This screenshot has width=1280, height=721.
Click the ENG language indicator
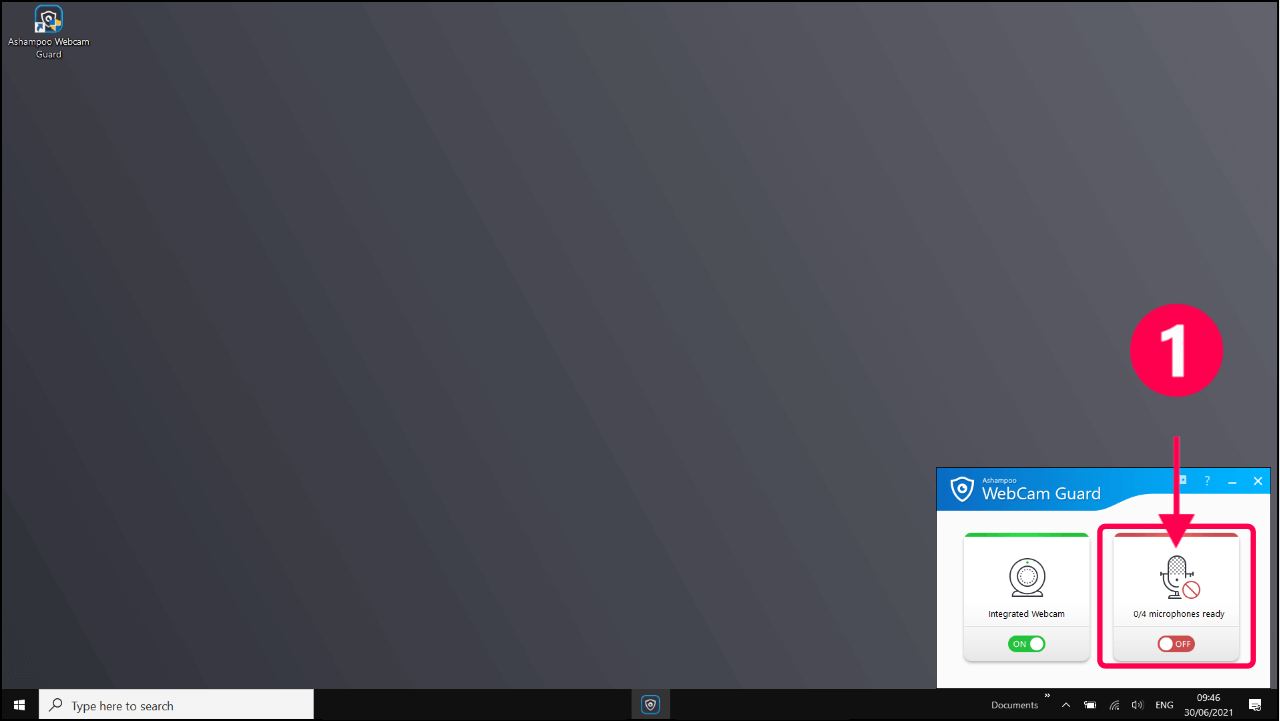click(1164, 705)
